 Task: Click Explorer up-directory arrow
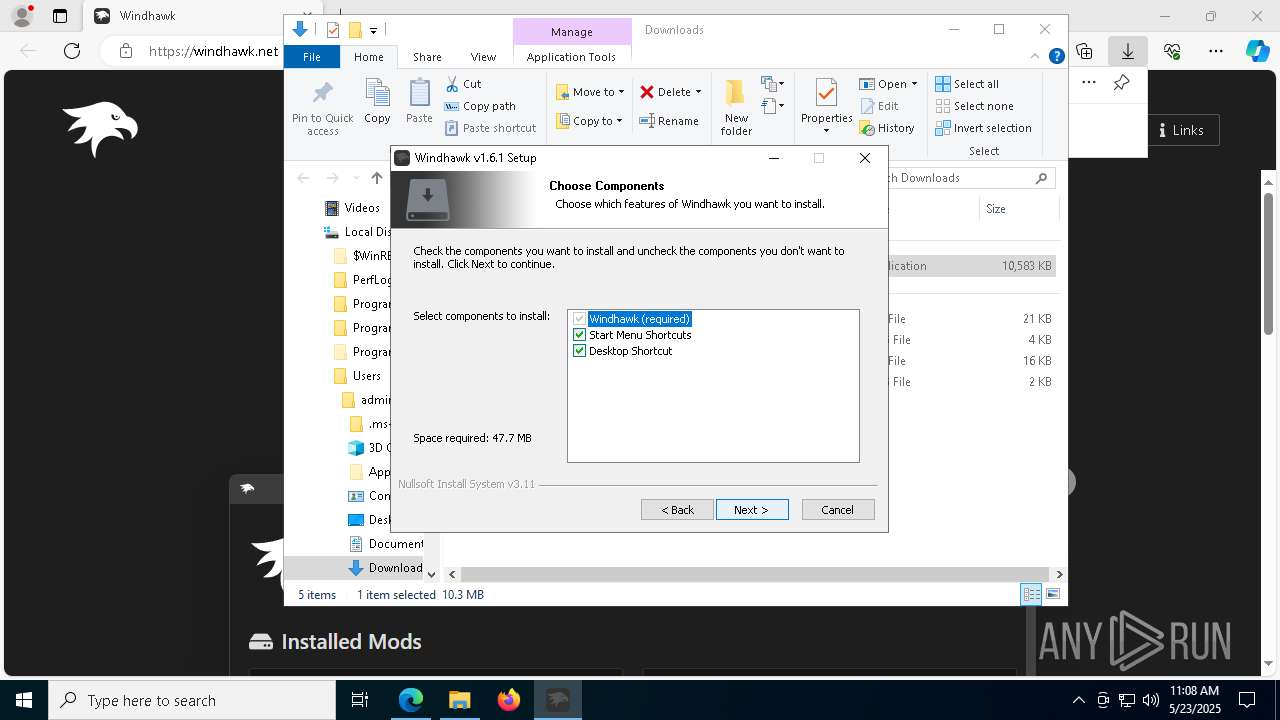tap(376, 178)
